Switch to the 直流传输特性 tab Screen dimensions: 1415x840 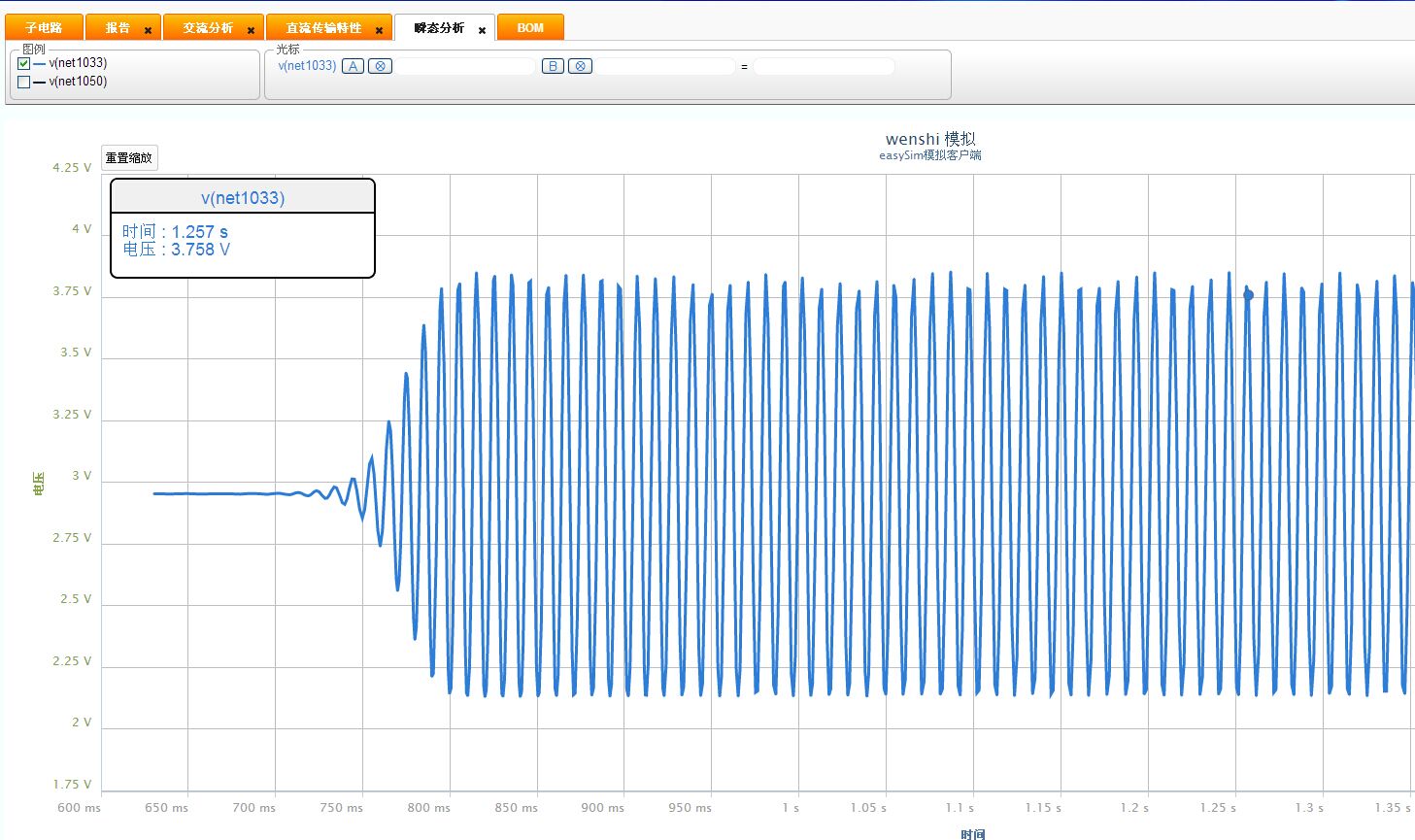[323, 27]
